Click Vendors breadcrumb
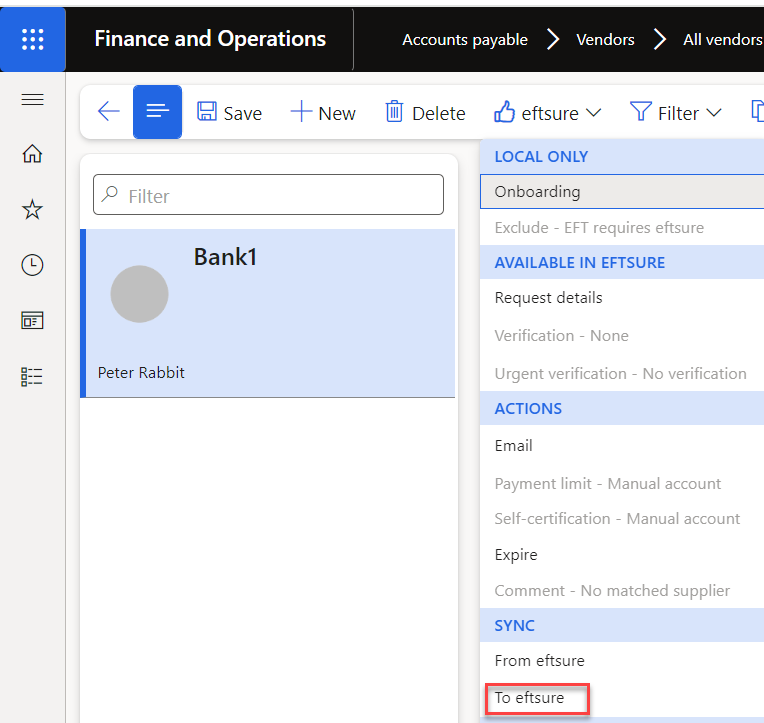This screenshot has width=764, height=723. [605, 39]
